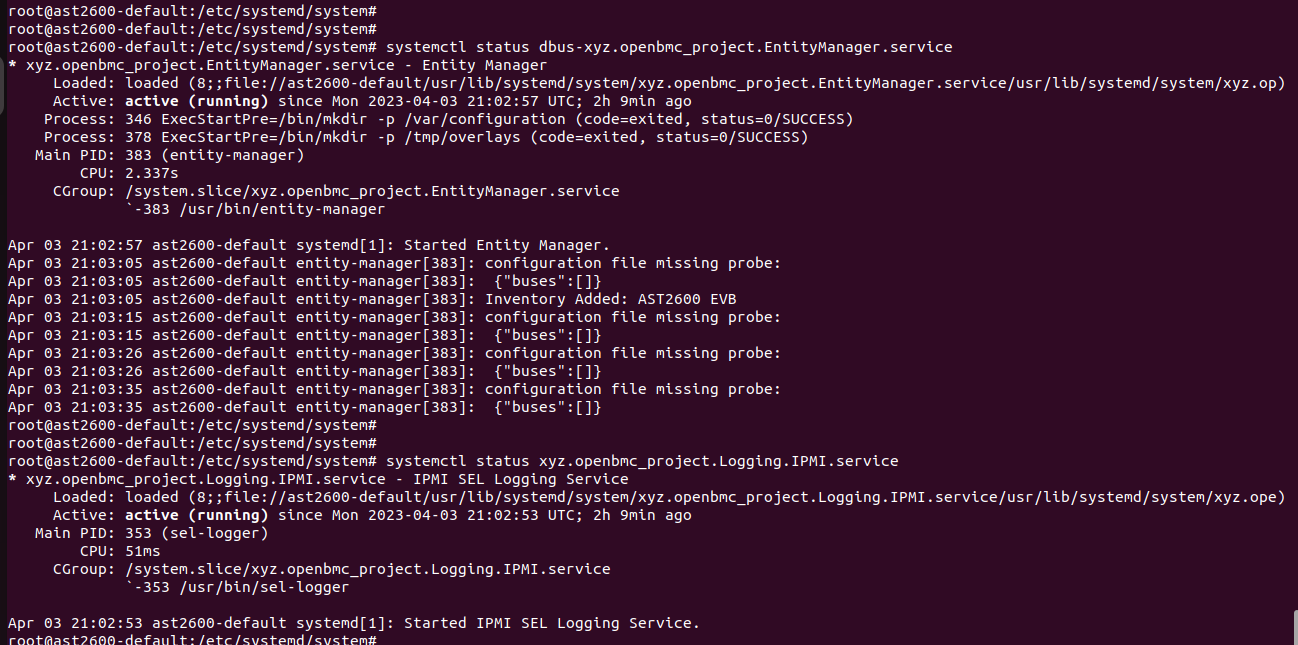The height and width of the screenshot is (645, 1298).
Task: Click the CPU 2.337s value
Action: point(156,173)
